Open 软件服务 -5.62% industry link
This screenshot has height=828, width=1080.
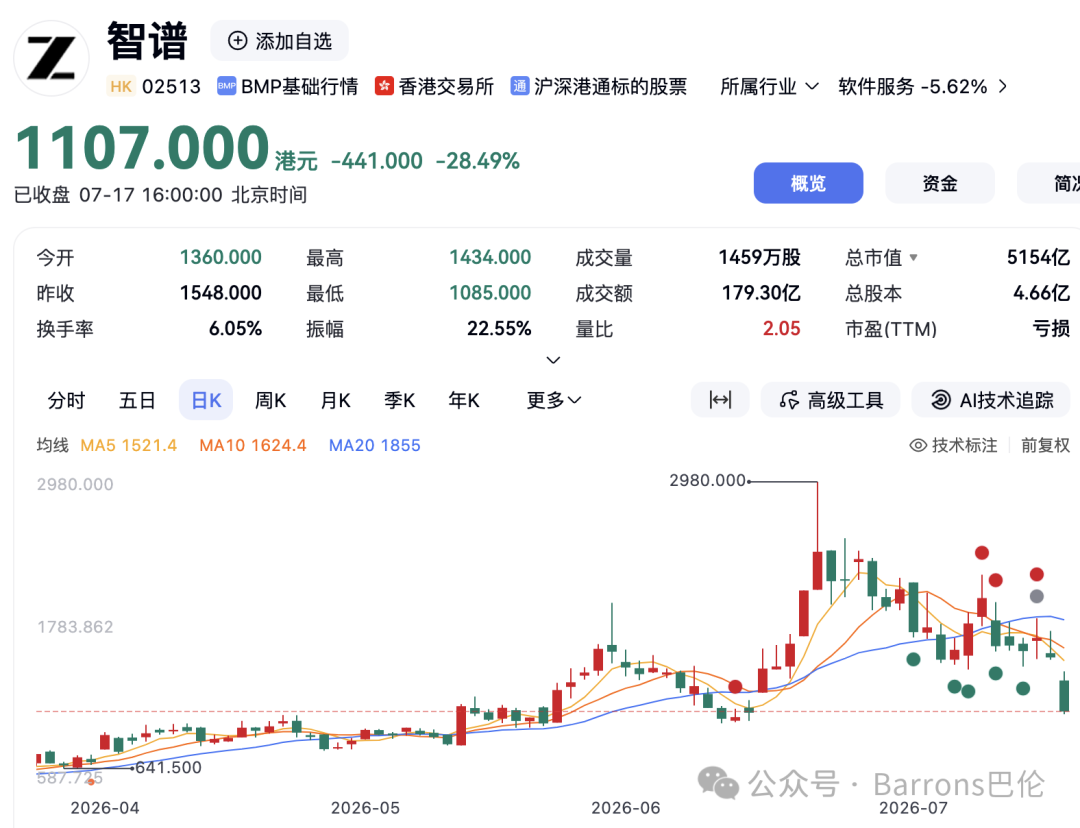[x=913, y=86]
